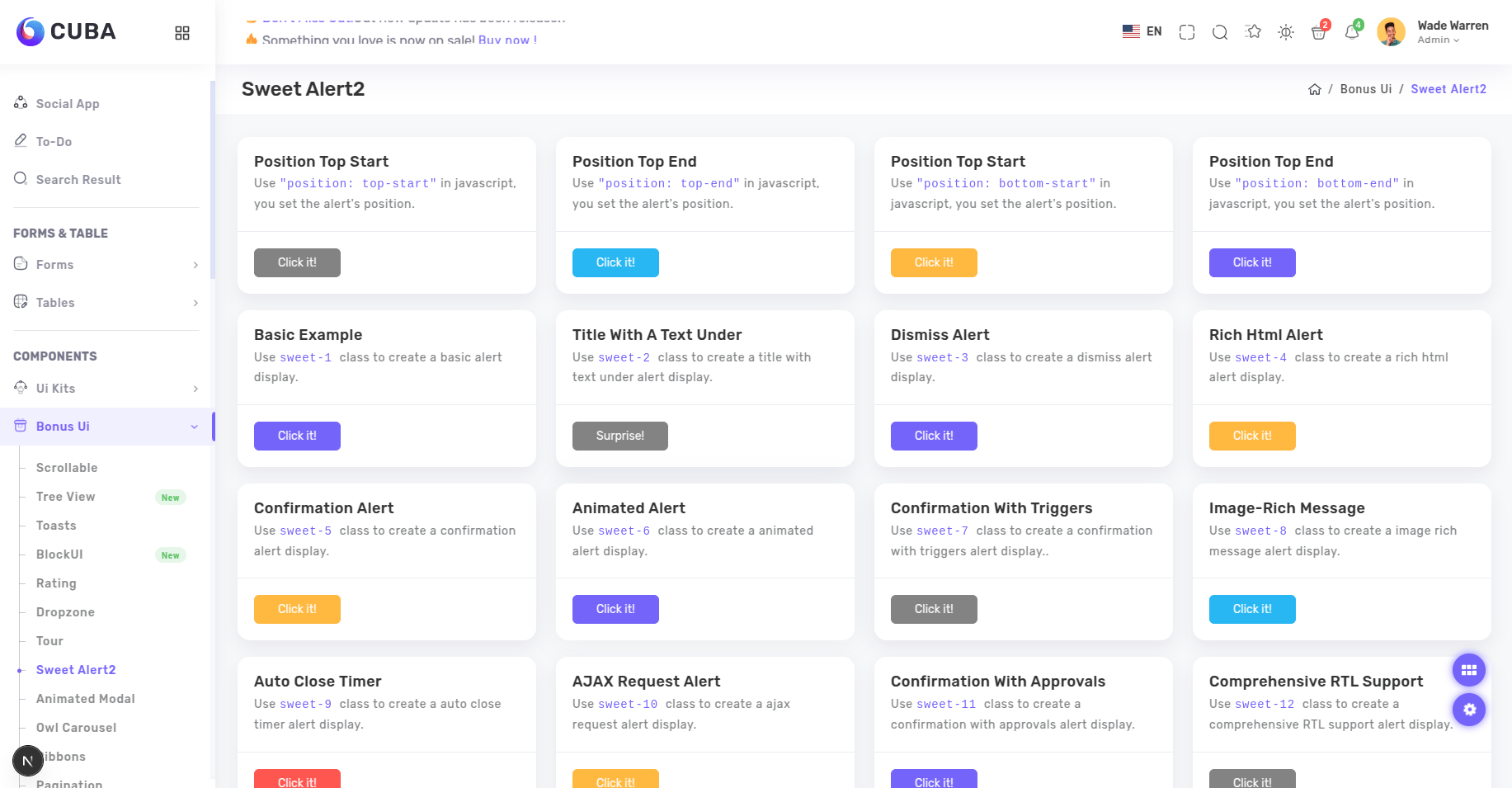Click it! under Confirmation With Approvals
Screen dimensions: 1512x788
(934, 779)
